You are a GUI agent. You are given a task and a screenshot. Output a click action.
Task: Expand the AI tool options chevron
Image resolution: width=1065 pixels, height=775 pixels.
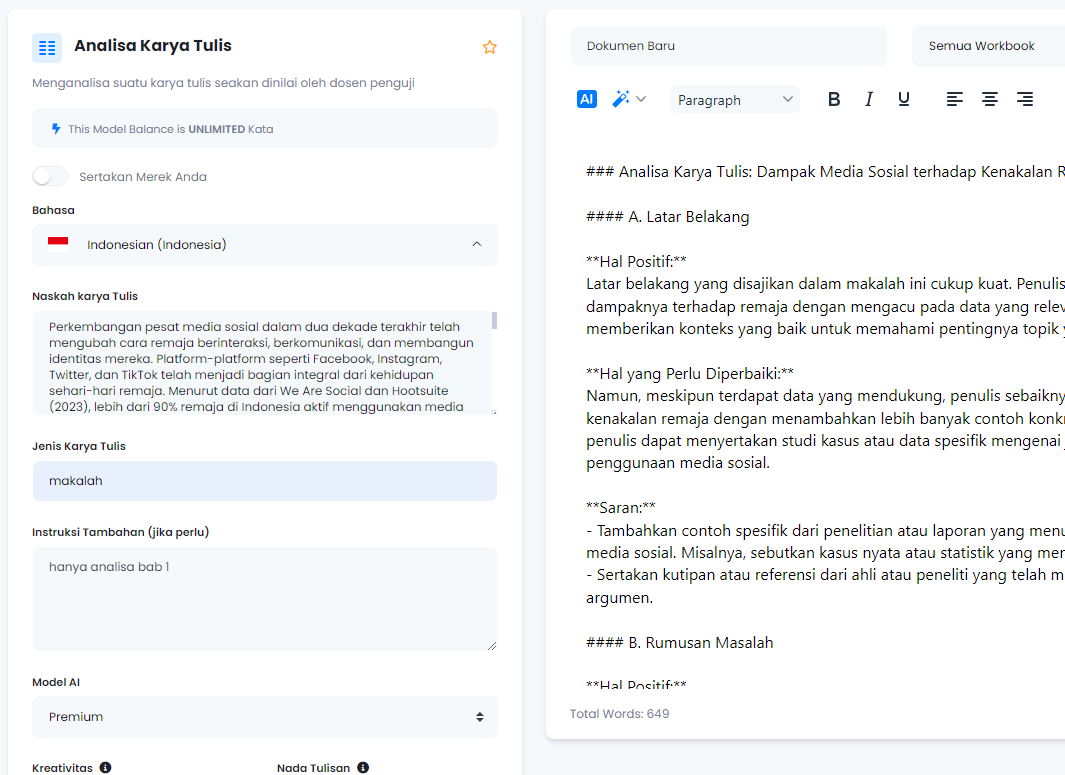click(x=643, y=99)
